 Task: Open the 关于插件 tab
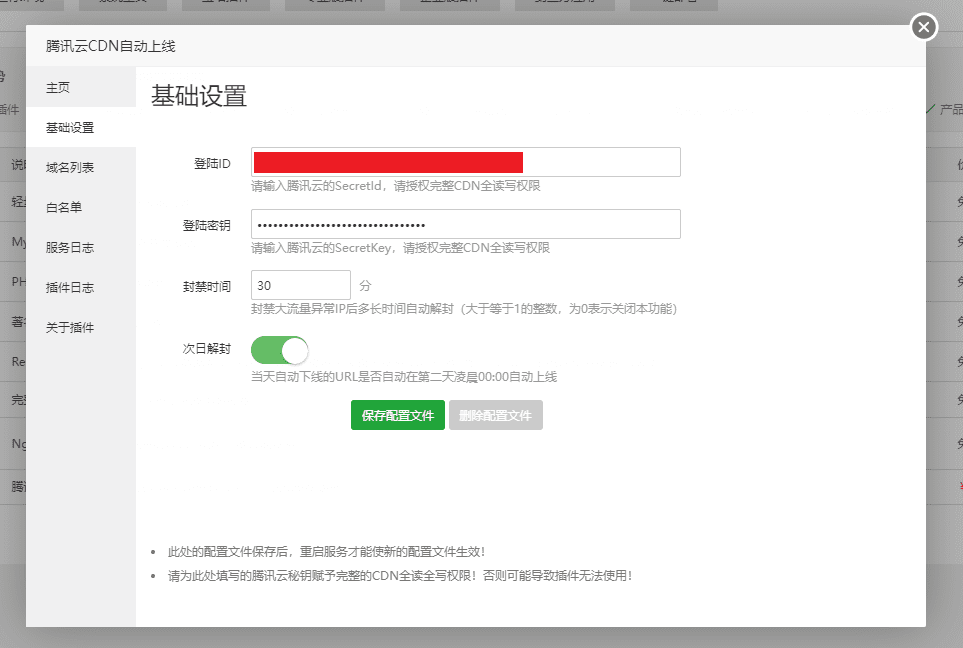pyautogui.click(x=81, y=327)
